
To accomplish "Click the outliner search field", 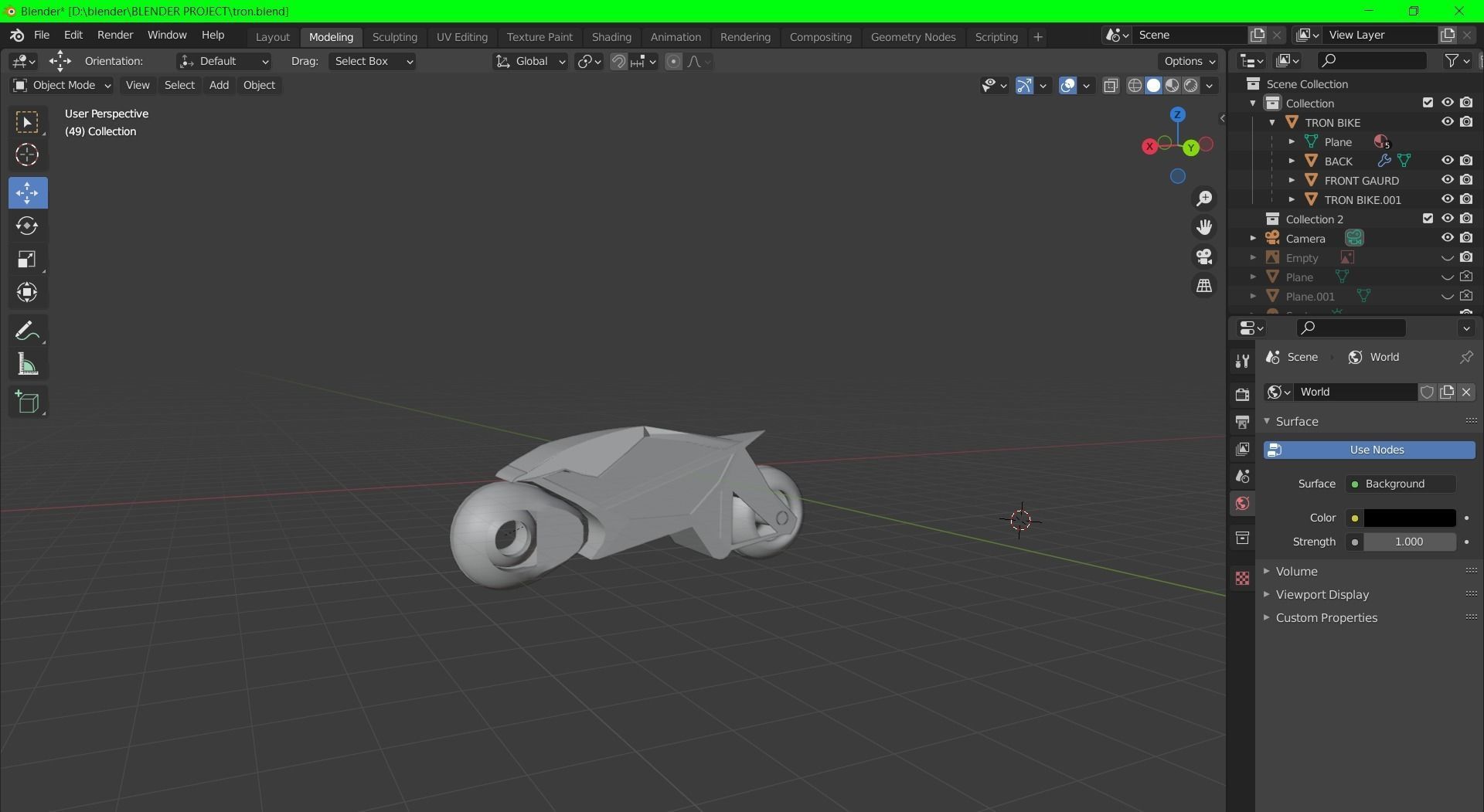I will pyautogui.click(x=1372, y=61).
